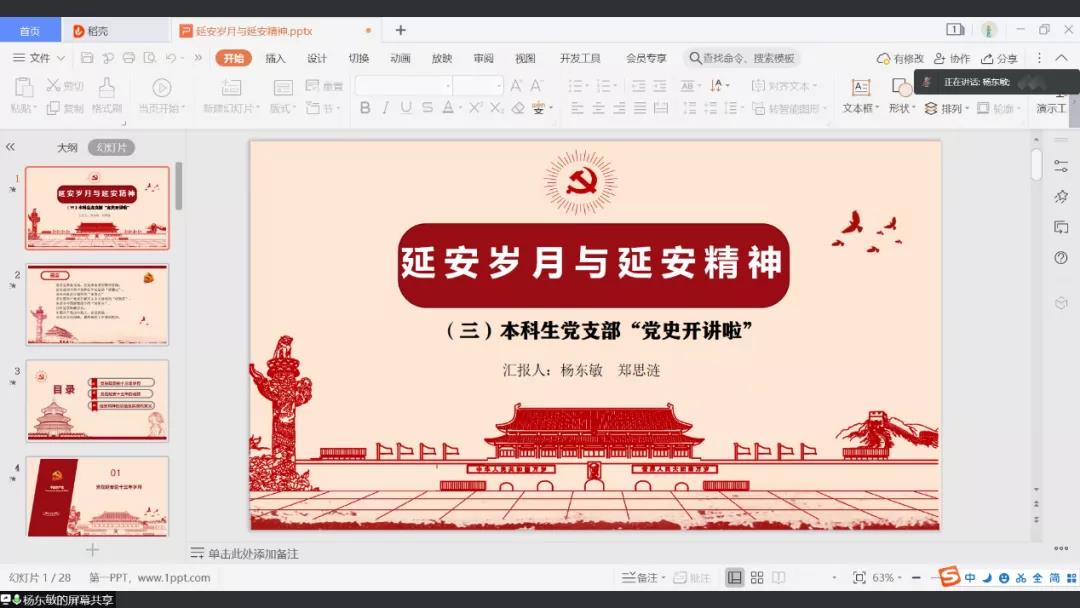
Task: Open the 63% zoom level dropdown
Action: coord(888,578)
